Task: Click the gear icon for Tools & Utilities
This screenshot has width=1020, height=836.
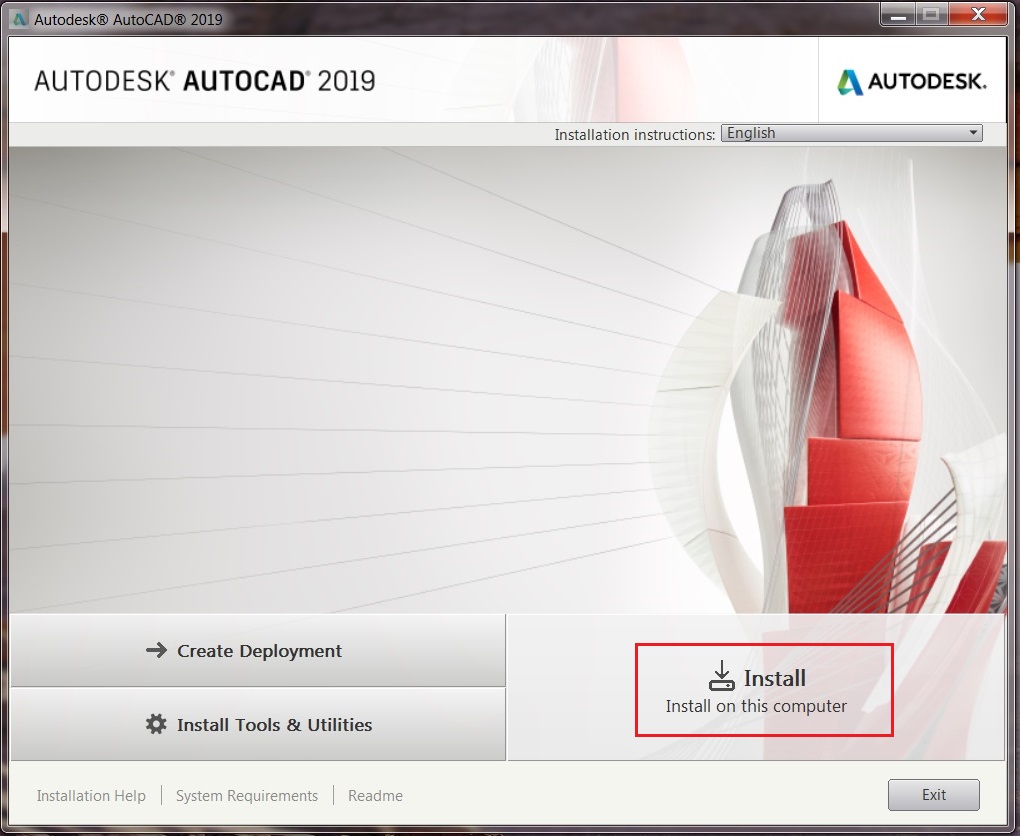Action: click(156, 724)
